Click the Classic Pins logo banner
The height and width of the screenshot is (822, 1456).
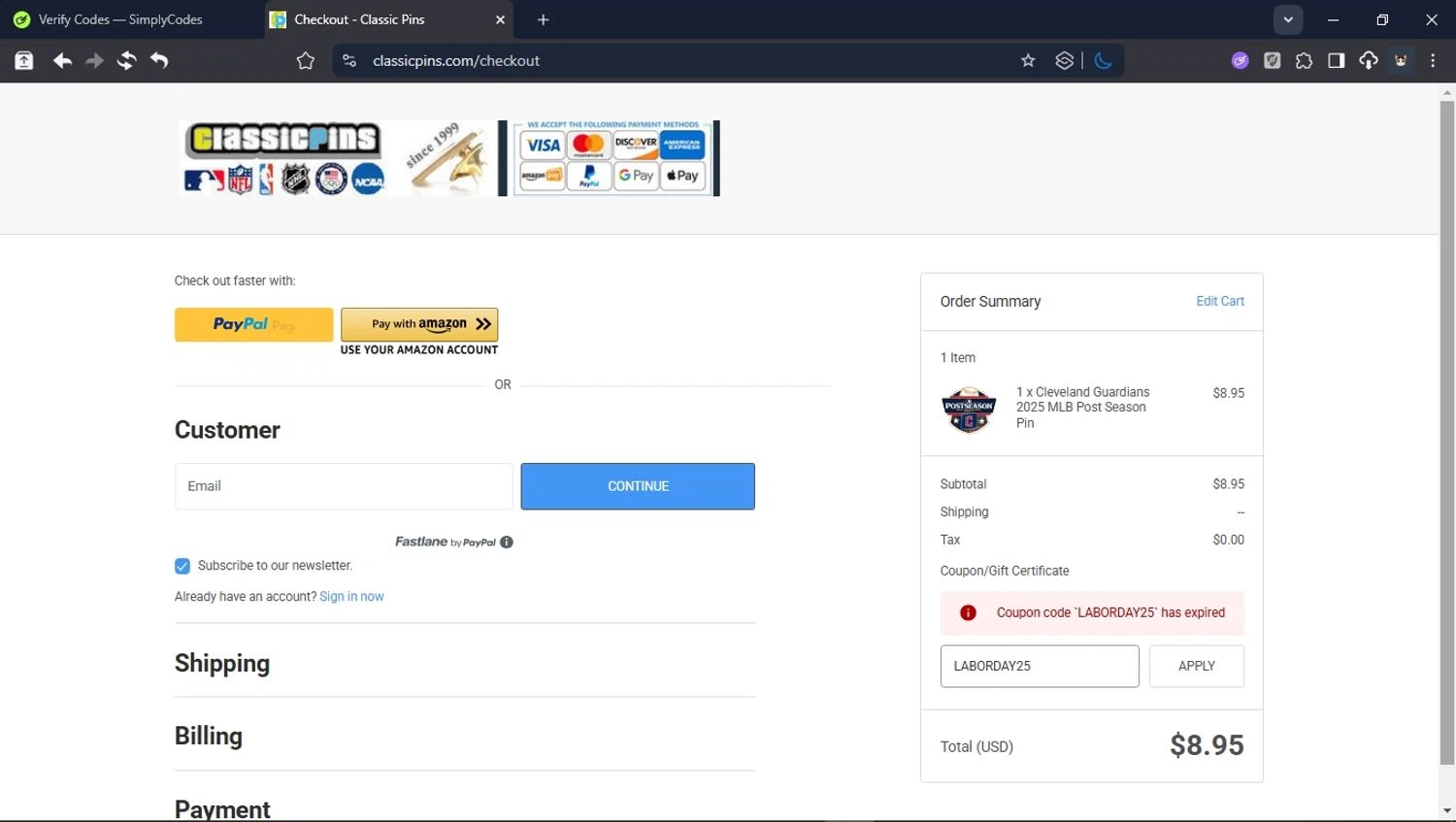(x=338, y=158)
